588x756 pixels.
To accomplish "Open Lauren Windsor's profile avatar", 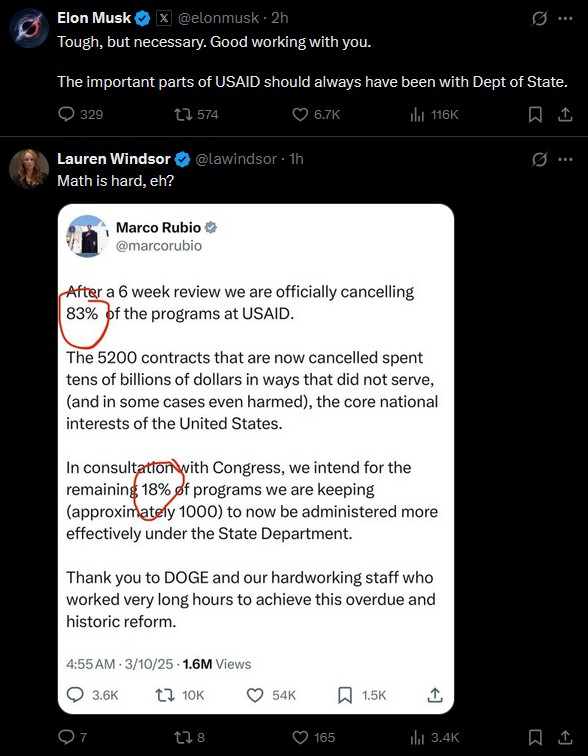I will 29,169.
